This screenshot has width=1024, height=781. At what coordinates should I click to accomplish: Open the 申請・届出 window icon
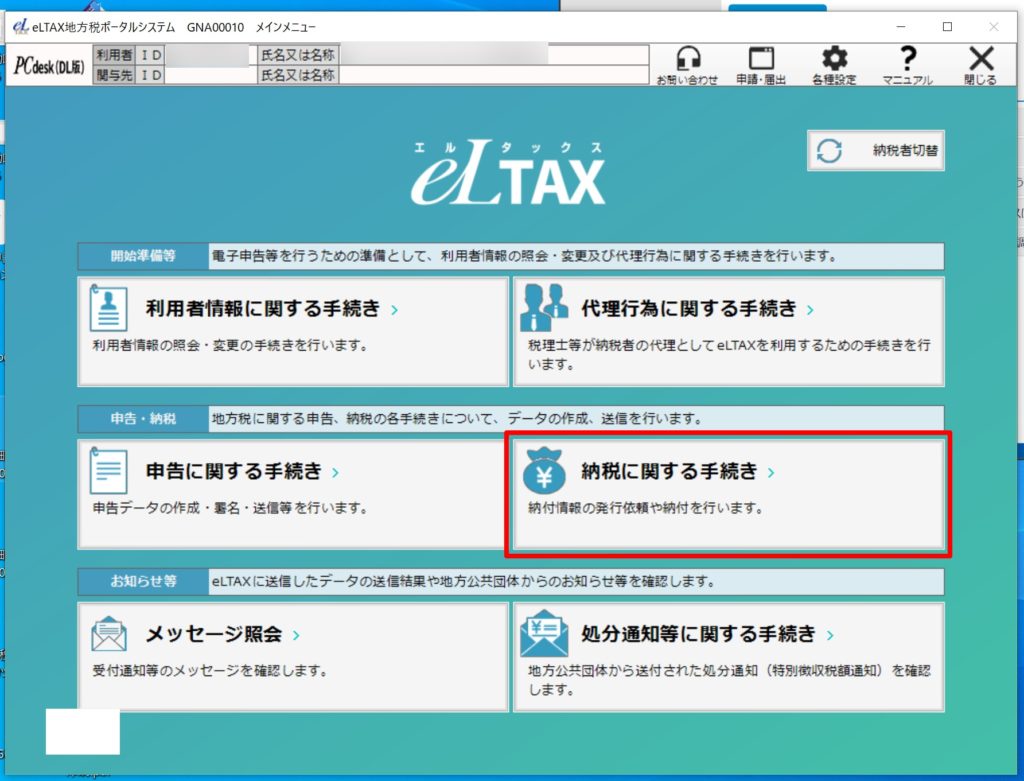tap(761, 59)
